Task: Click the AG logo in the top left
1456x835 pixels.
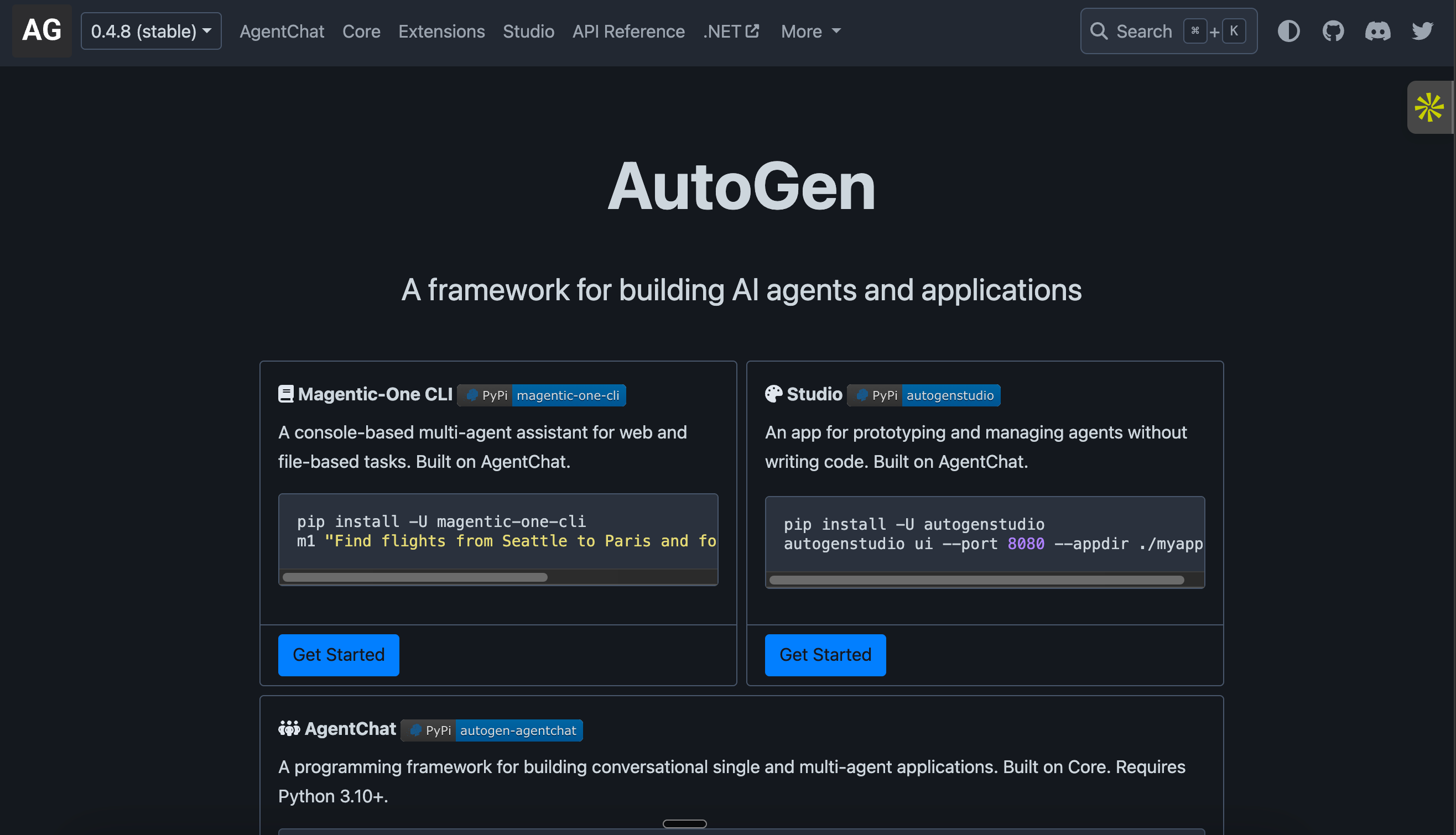Action: pos(41,30)
